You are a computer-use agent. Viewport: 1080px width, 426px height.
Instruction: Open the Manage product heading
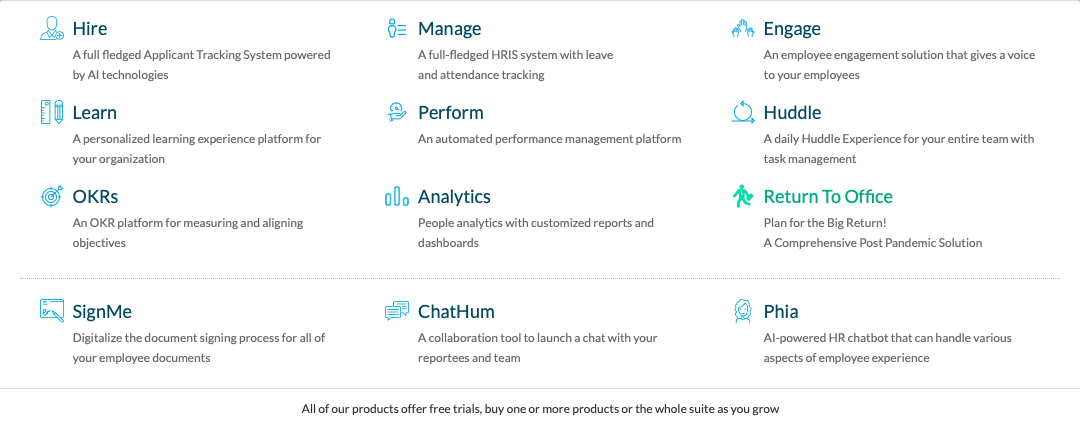coord(450,29)
